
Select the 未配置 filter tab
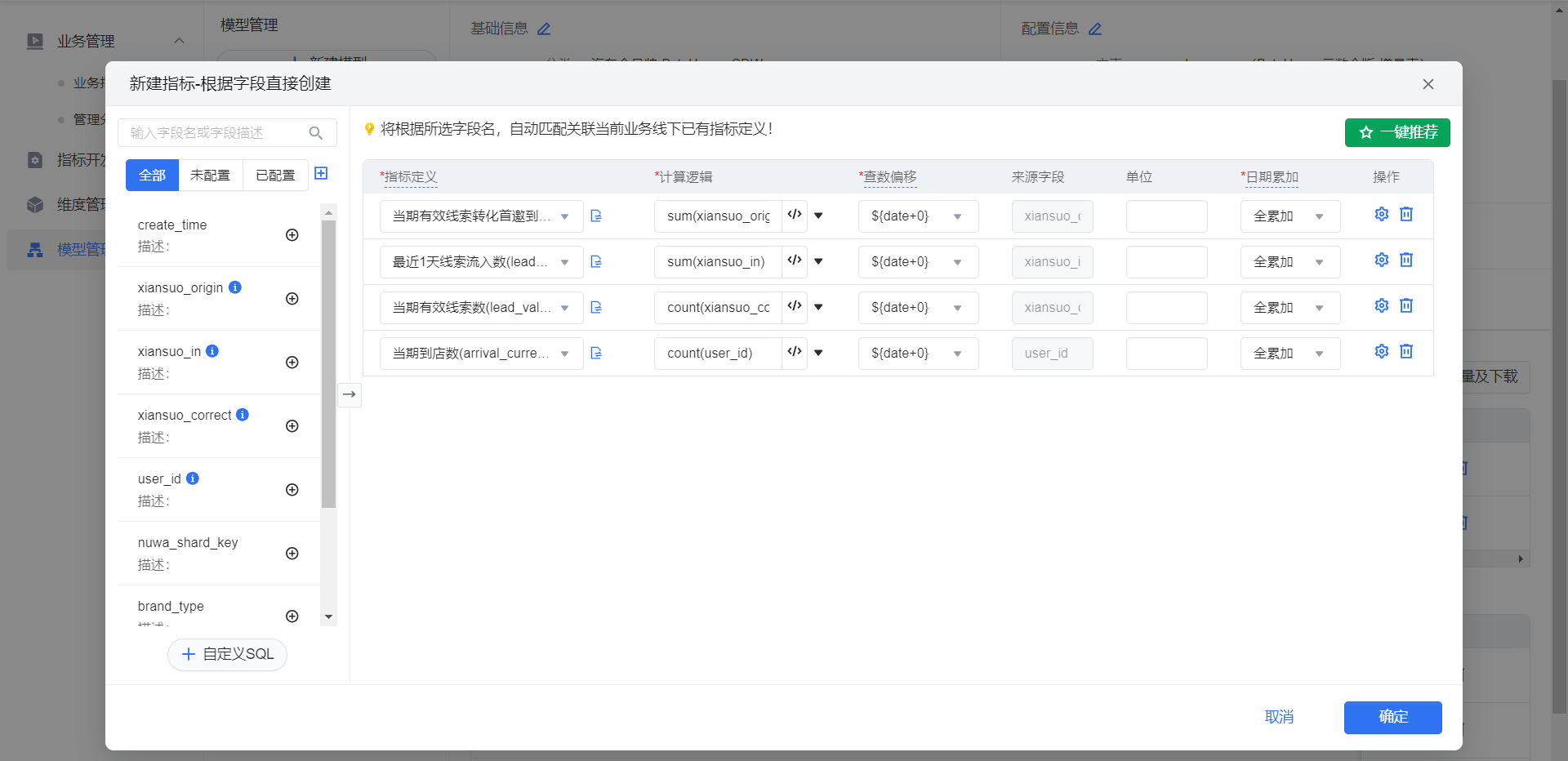click(211, 176)
